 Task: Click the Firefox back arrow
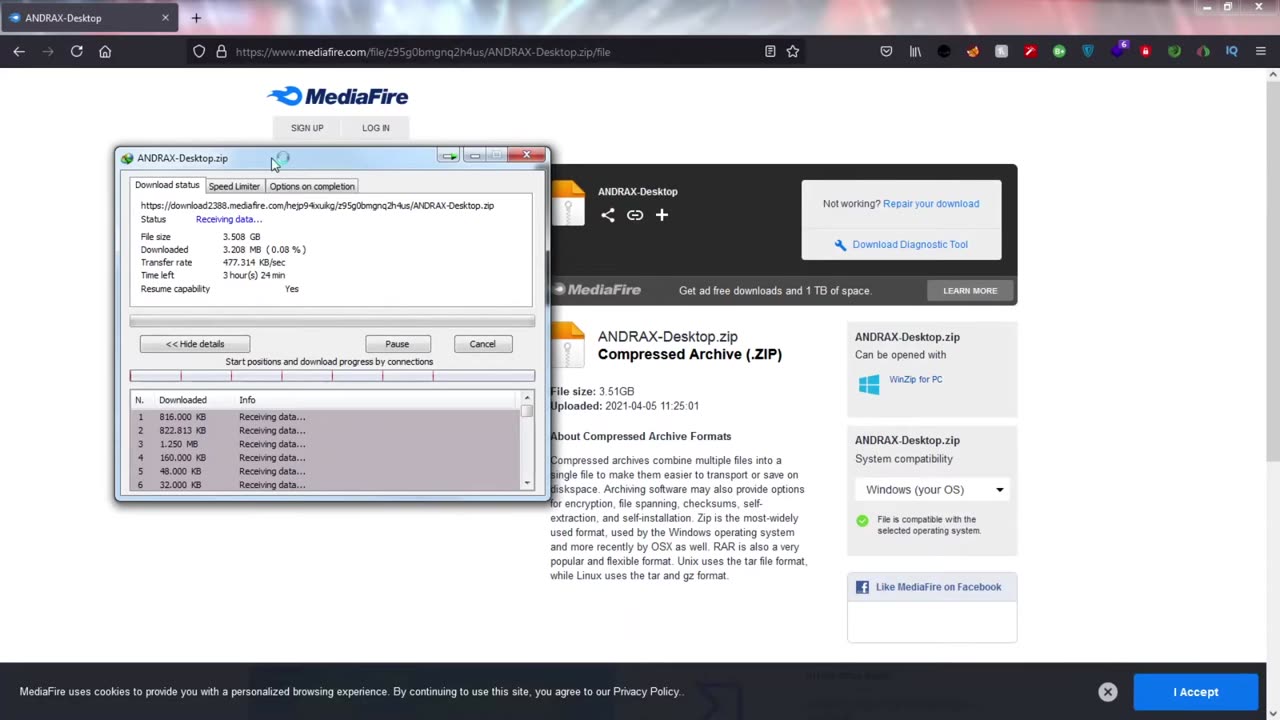tap(19, 51)
